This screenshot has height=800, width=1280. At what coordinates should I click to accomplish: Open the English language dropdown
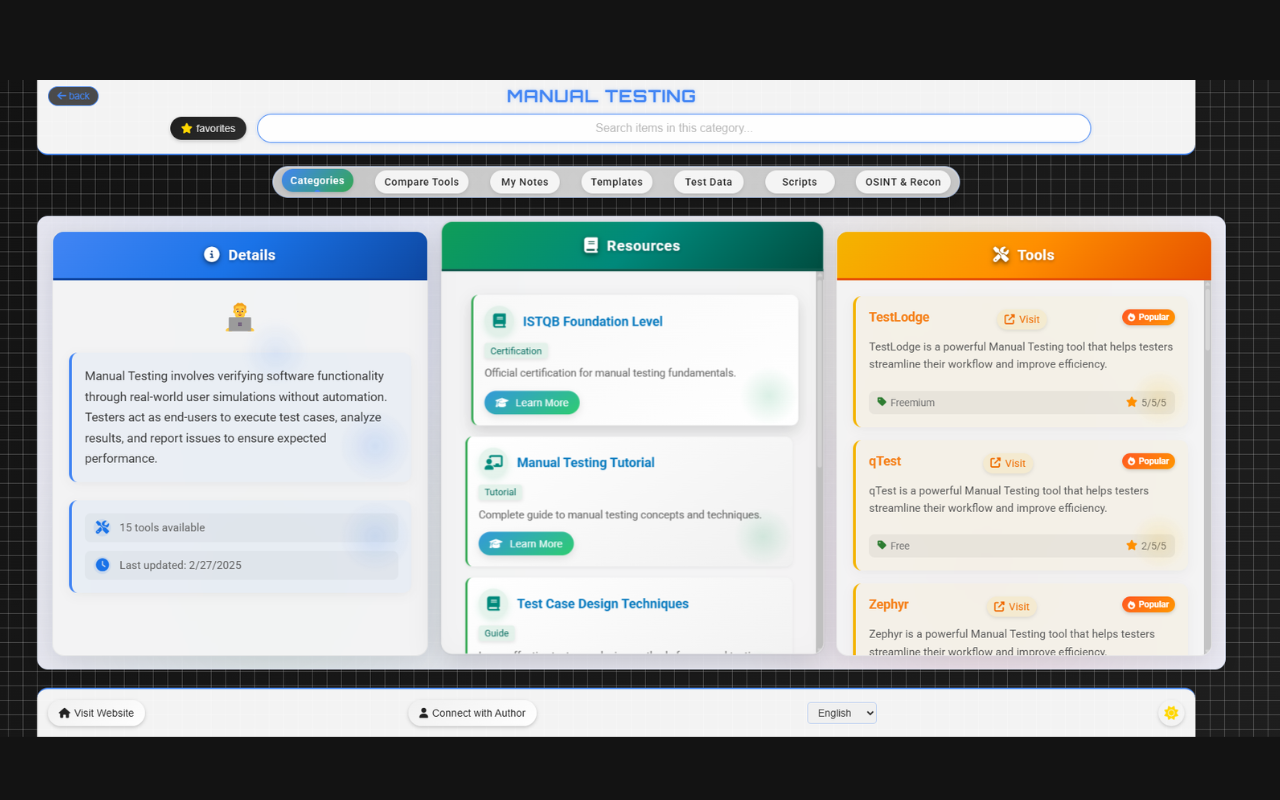(x=841, y=712)
